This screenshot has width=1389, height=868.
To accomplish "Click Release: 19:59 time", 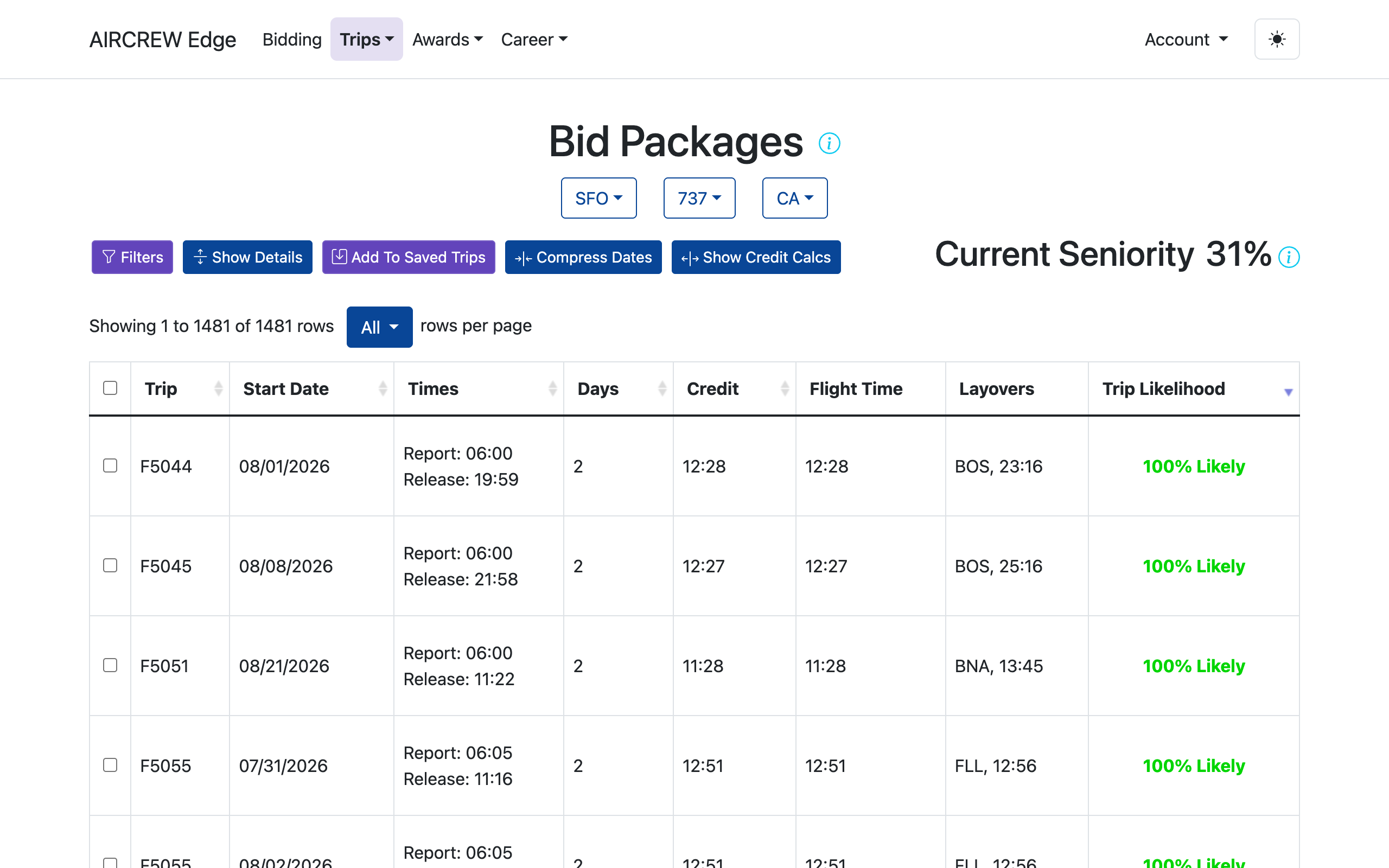I will (x=461, y=480).
